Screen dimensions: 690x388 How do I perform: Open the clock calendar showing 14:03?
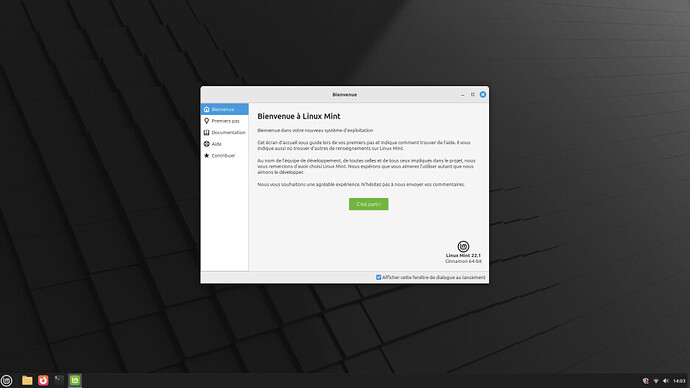click(679, 381)
